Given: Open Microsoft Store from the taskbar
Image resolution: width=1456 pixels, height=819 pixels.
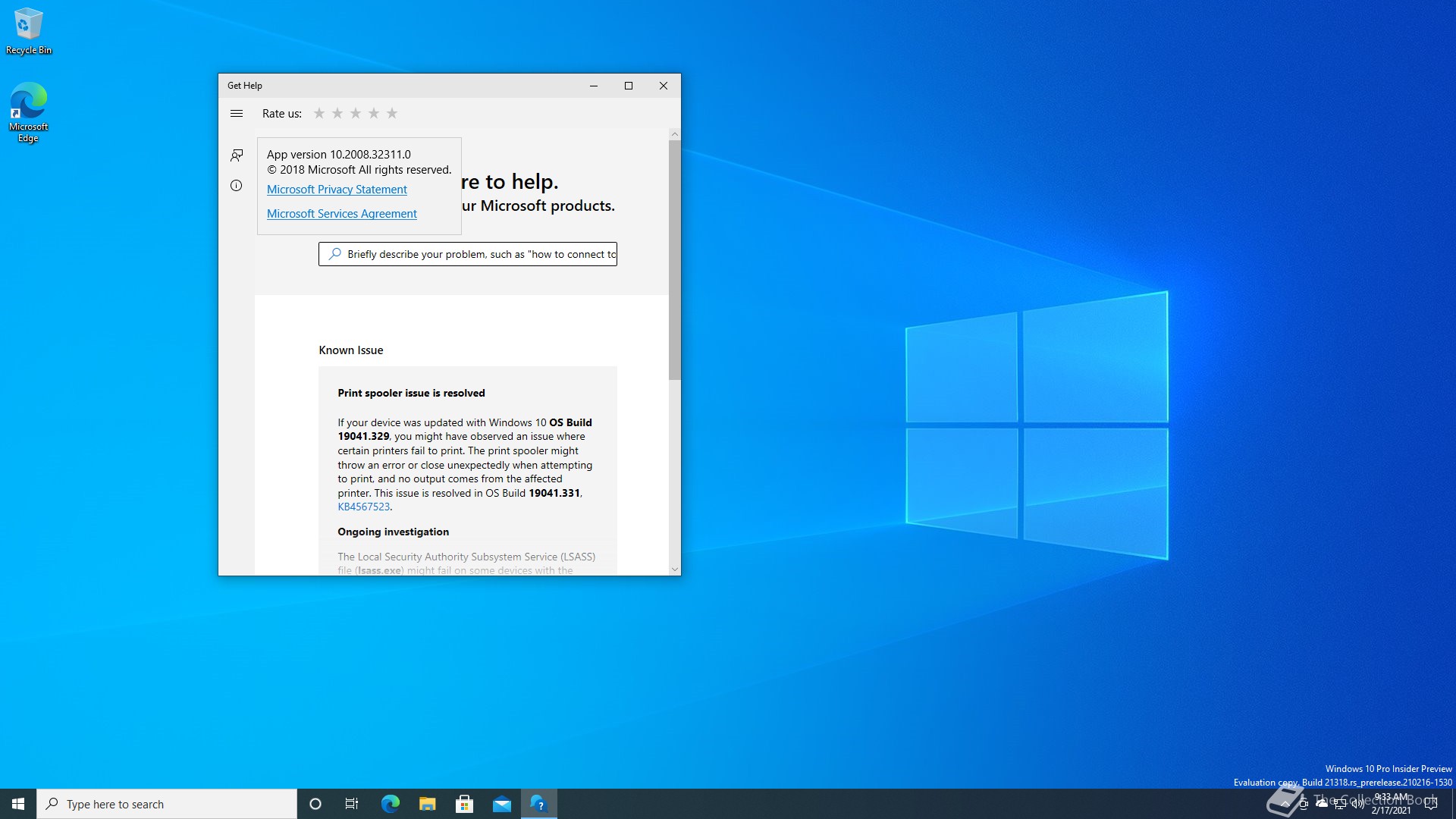Looking at the screenshot, I should coord(464,804).
